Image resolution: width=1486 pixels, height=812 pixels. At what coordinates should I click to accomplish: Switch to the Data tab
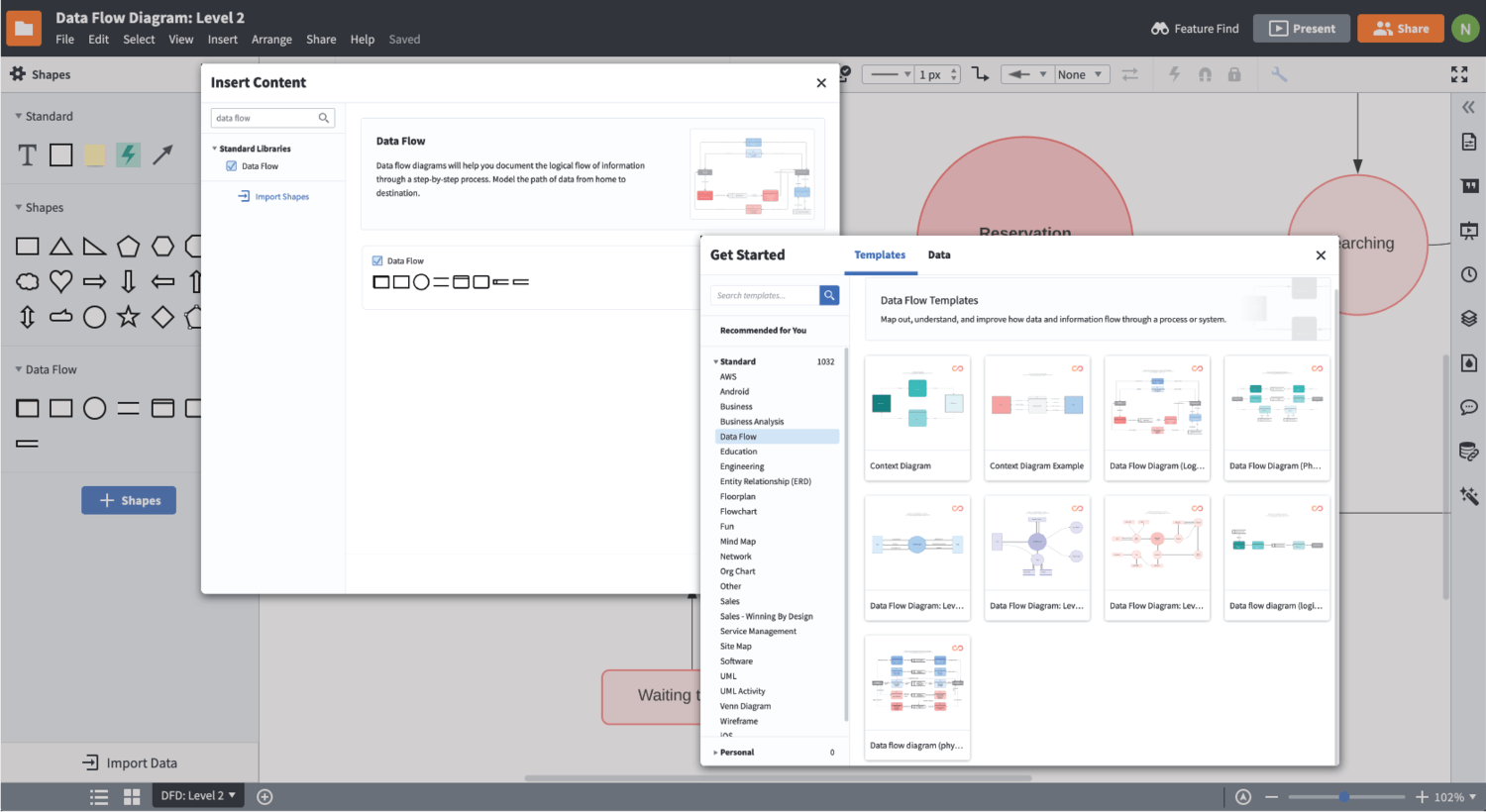(x=939, y=255)
